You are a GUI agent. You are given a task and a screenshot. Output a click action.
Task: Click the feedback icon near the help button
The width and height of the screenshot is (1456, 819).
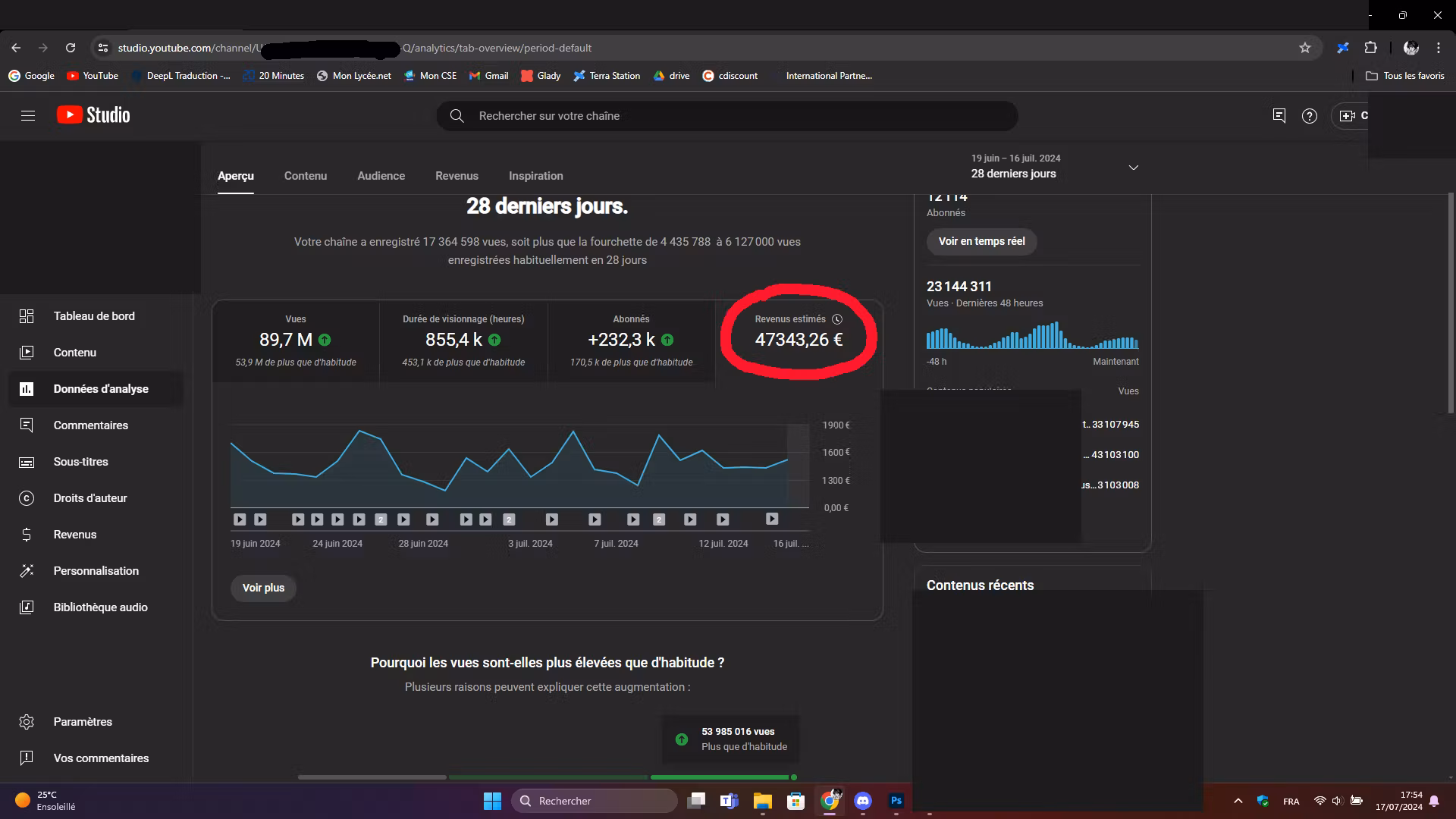(x=1279, y=115)
